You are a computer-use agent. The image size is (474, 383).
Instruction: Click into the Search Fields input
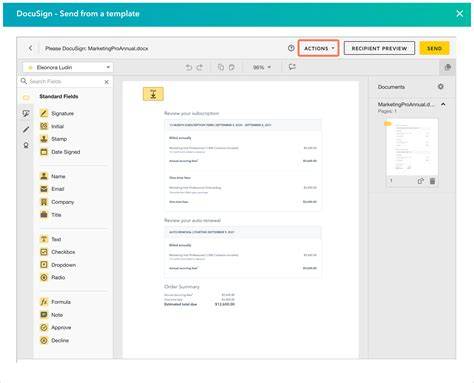65,82
